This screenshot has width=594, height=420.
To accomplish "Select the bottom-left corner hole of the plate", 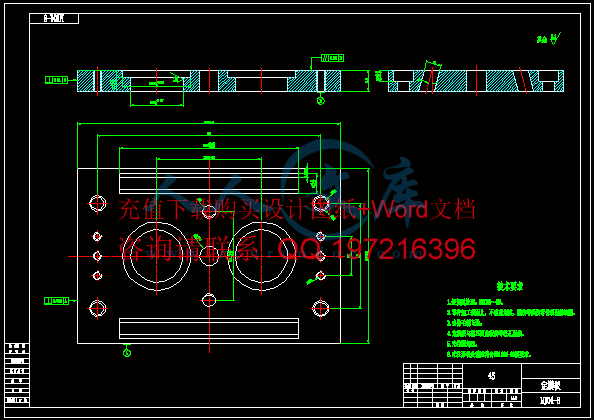I will [x=97, y=308].
